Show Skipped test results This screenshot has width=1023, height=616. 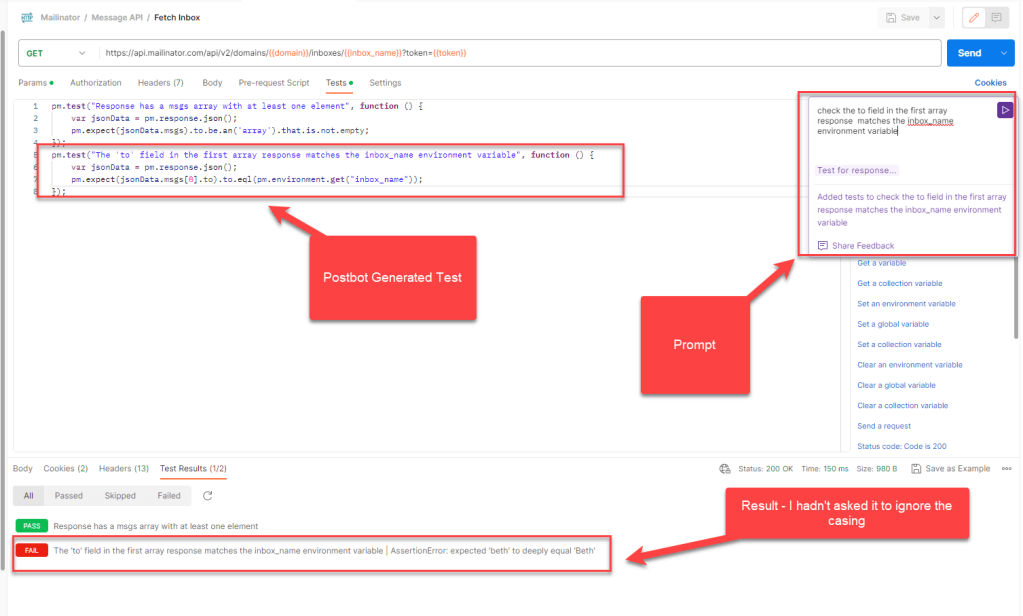point(120,496)
